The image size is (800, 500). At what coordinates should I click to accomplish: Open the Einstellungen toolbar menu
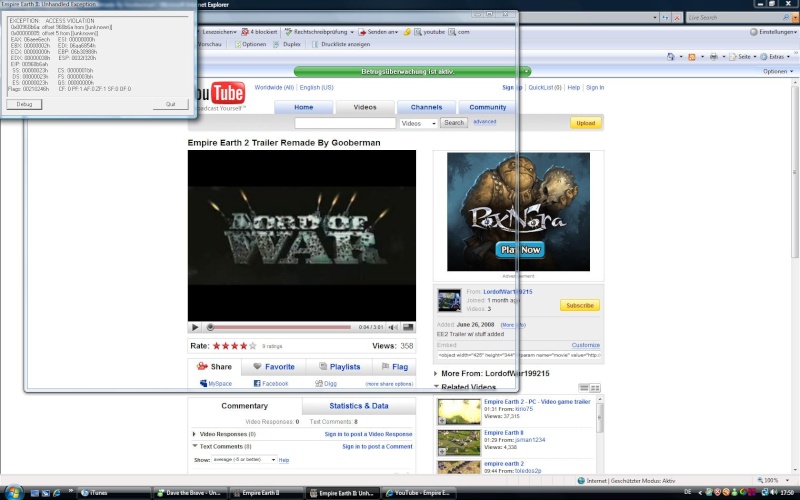tap(774, 32)
